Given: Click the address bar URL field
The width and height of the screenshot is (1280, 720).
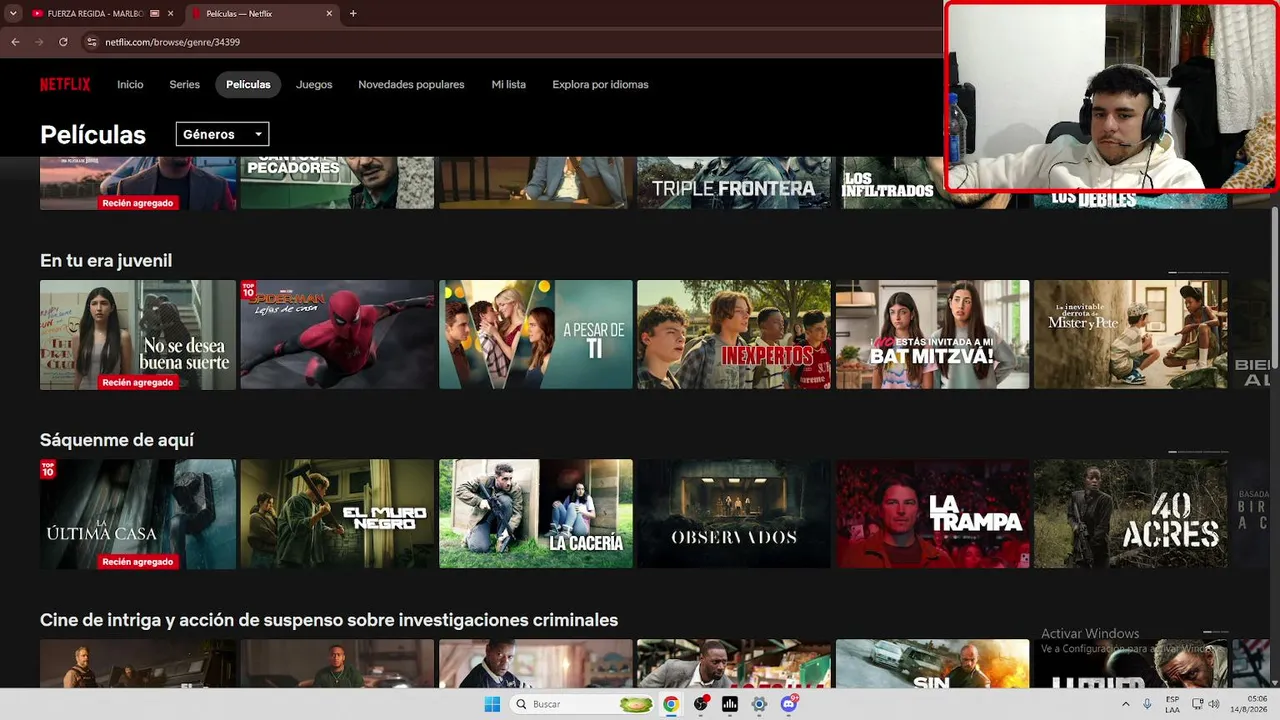Looking at the screenshot, I should pos(510,42).
